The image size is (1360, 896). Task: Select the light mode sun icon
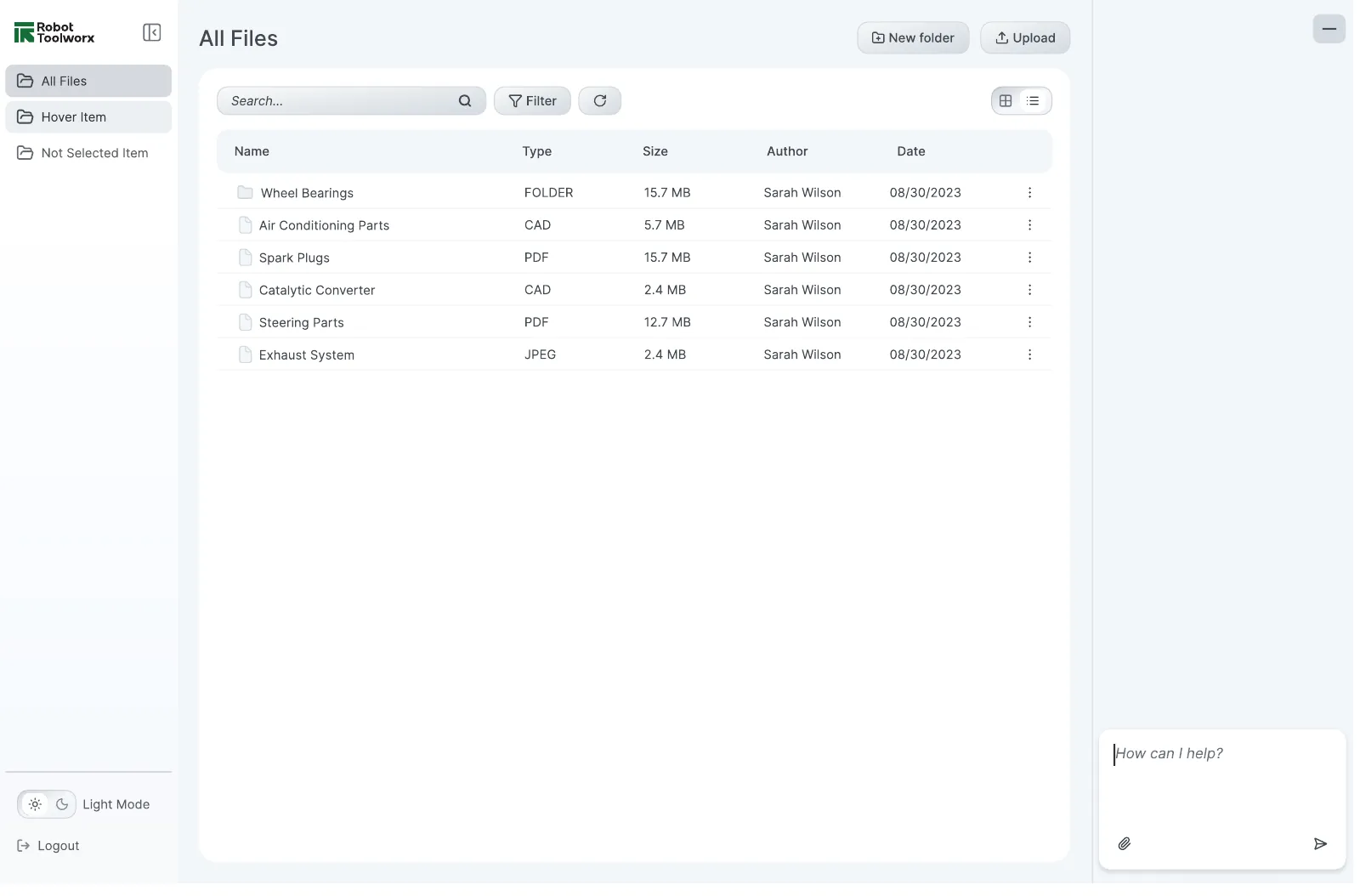click(x=35, y=804)
